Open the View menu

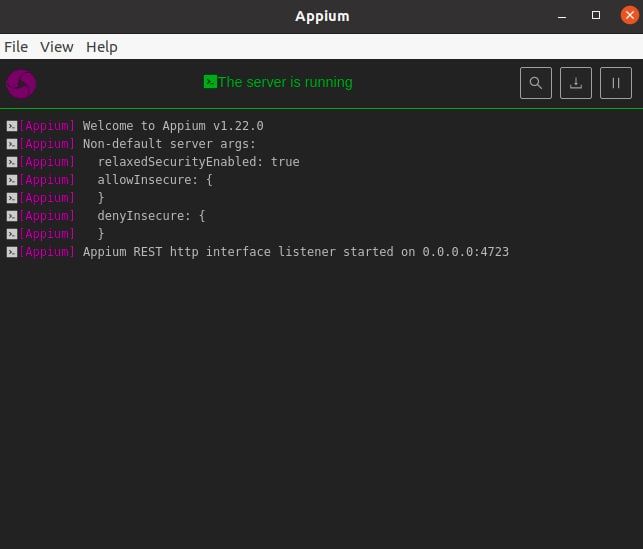(x=57, y=47)
